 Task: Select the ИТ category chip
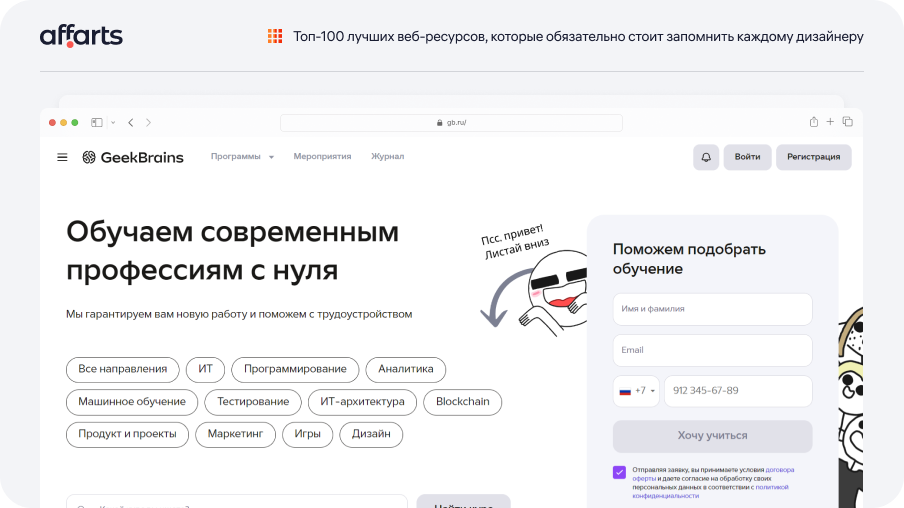206,369
